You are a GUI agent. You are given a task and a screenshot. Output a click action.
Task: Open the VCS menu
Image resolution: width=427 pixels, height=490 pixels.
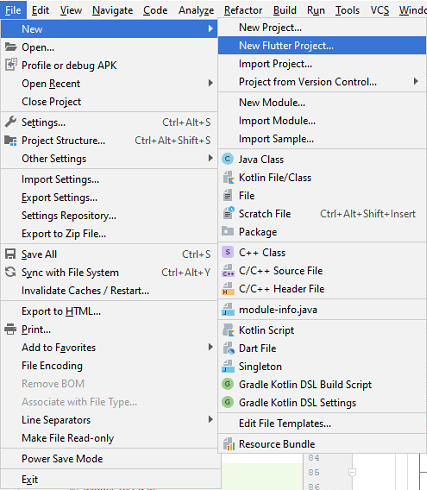380,10
